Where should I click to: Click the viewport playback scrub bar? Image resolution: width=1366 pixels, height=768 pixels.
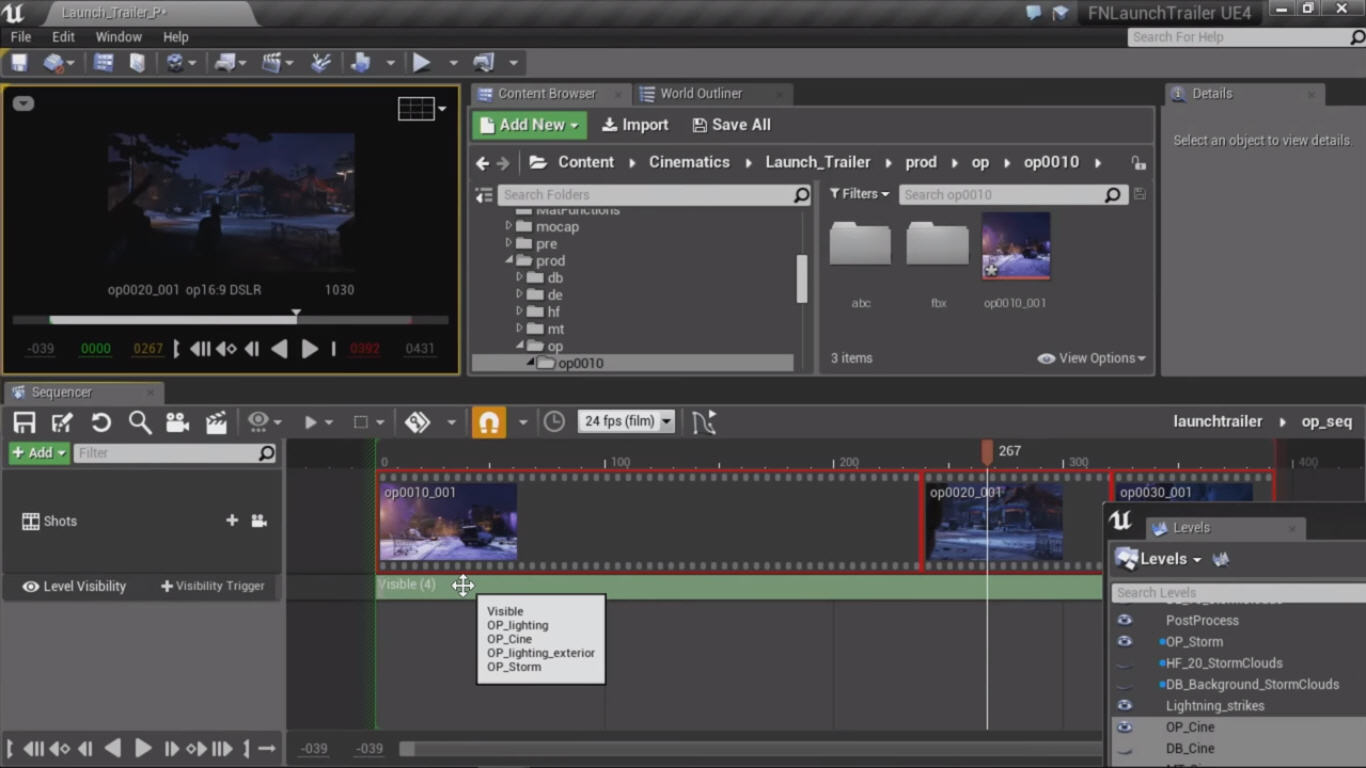click(x=230, y=320)
